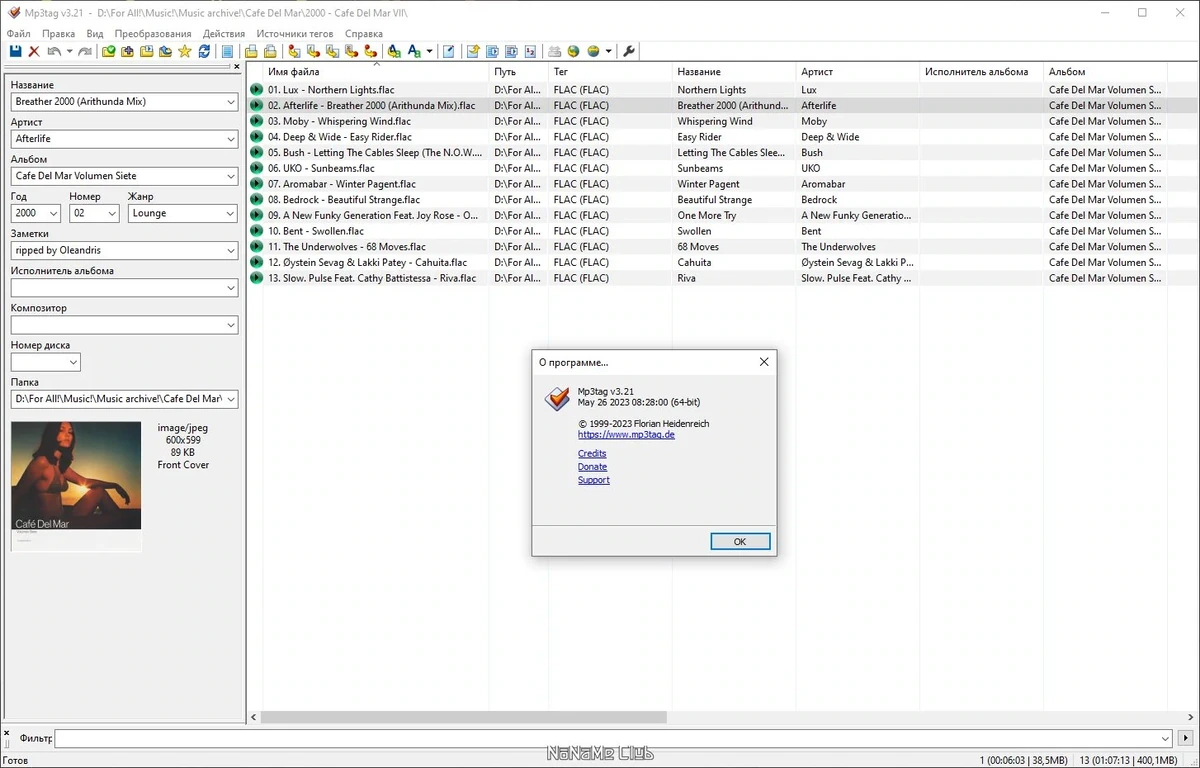Convert Tag to Tag

[369, 51]
